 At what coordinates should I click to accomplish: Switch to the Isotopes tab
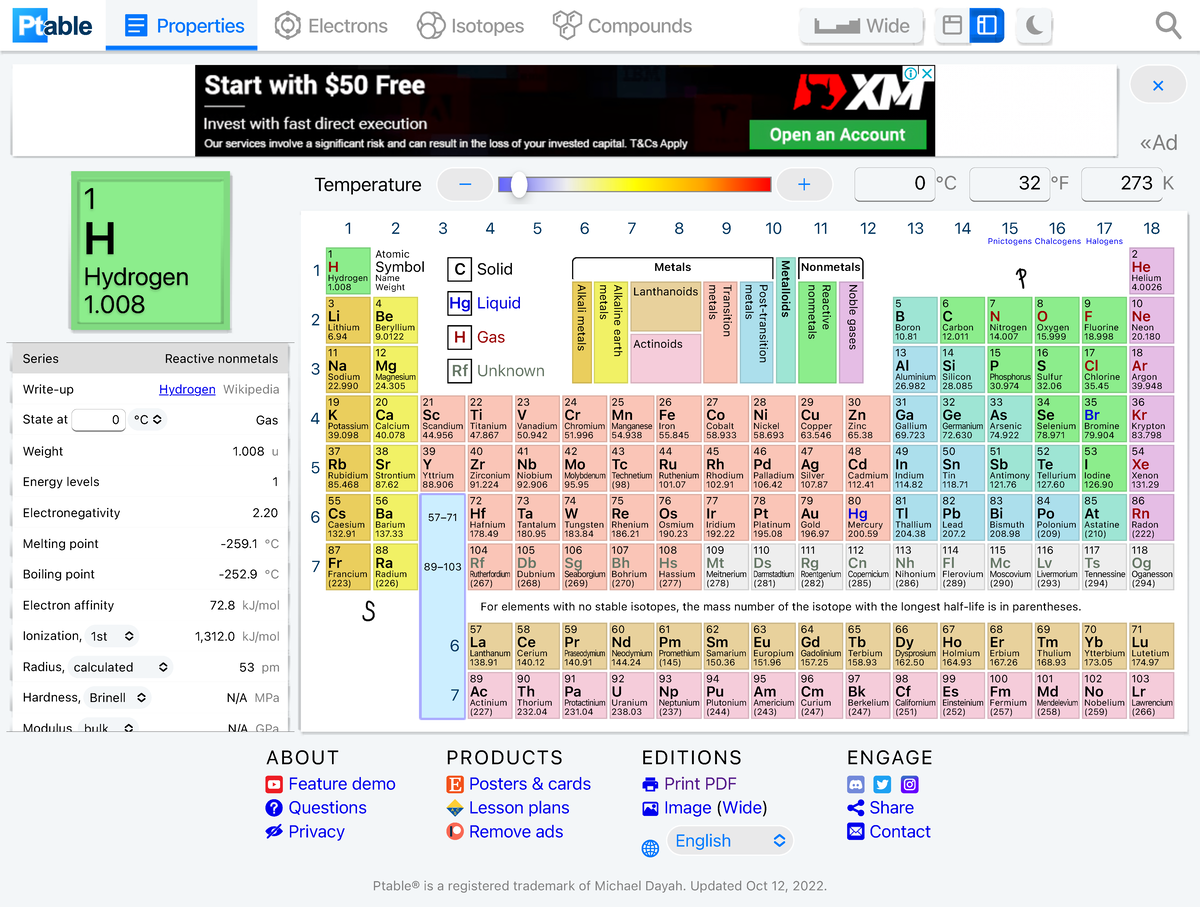(x=471, y=28)
